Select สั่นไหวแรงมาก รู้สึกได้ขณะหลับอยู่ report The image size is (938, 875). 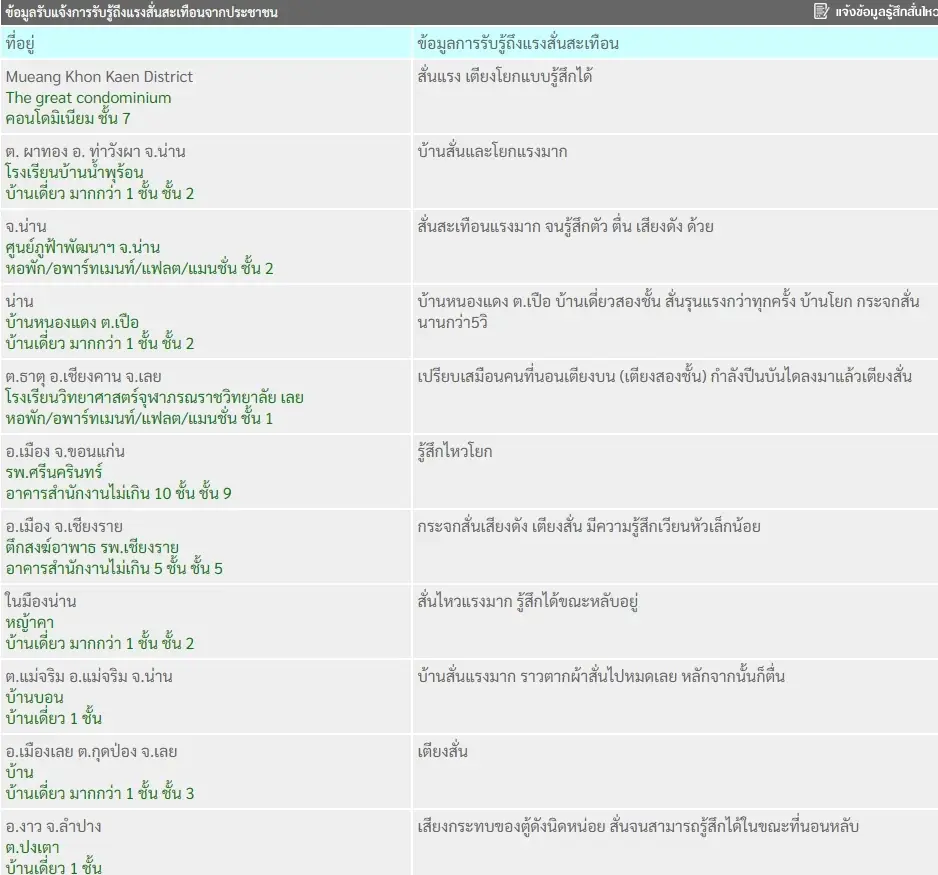[528, 602]
